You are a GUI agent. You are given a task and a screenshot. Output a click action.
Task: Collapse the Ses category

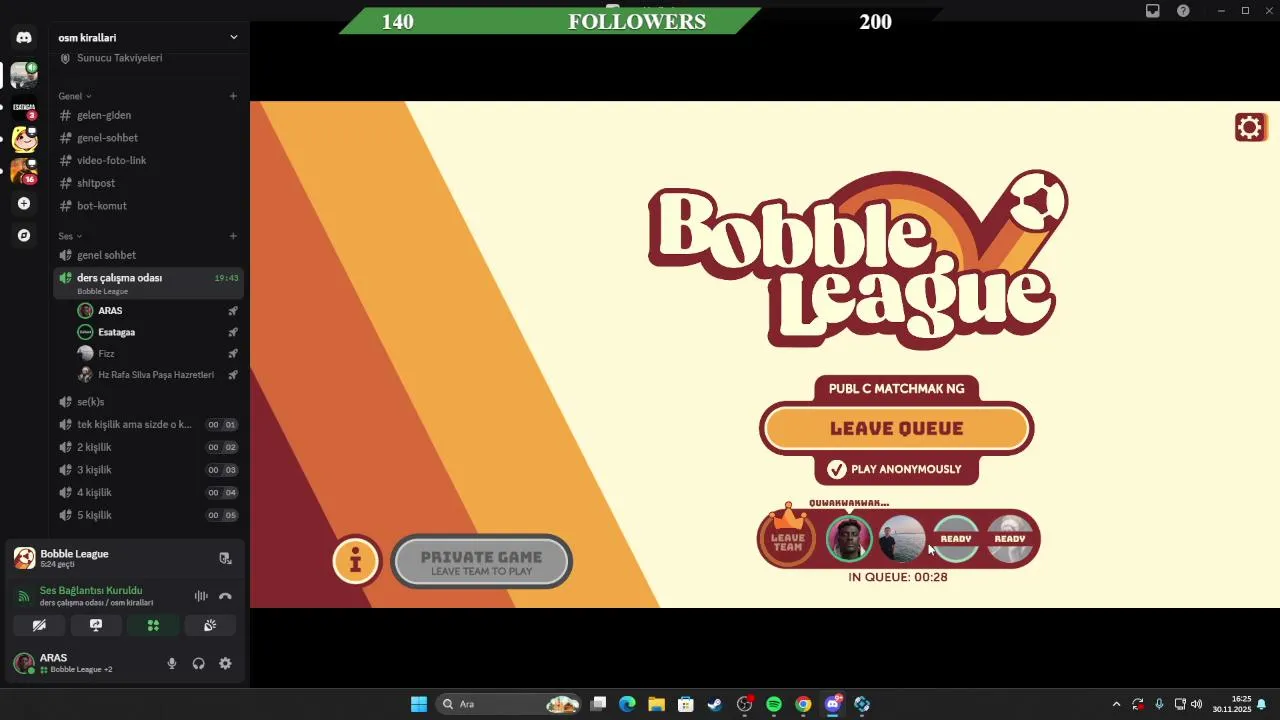70,236
